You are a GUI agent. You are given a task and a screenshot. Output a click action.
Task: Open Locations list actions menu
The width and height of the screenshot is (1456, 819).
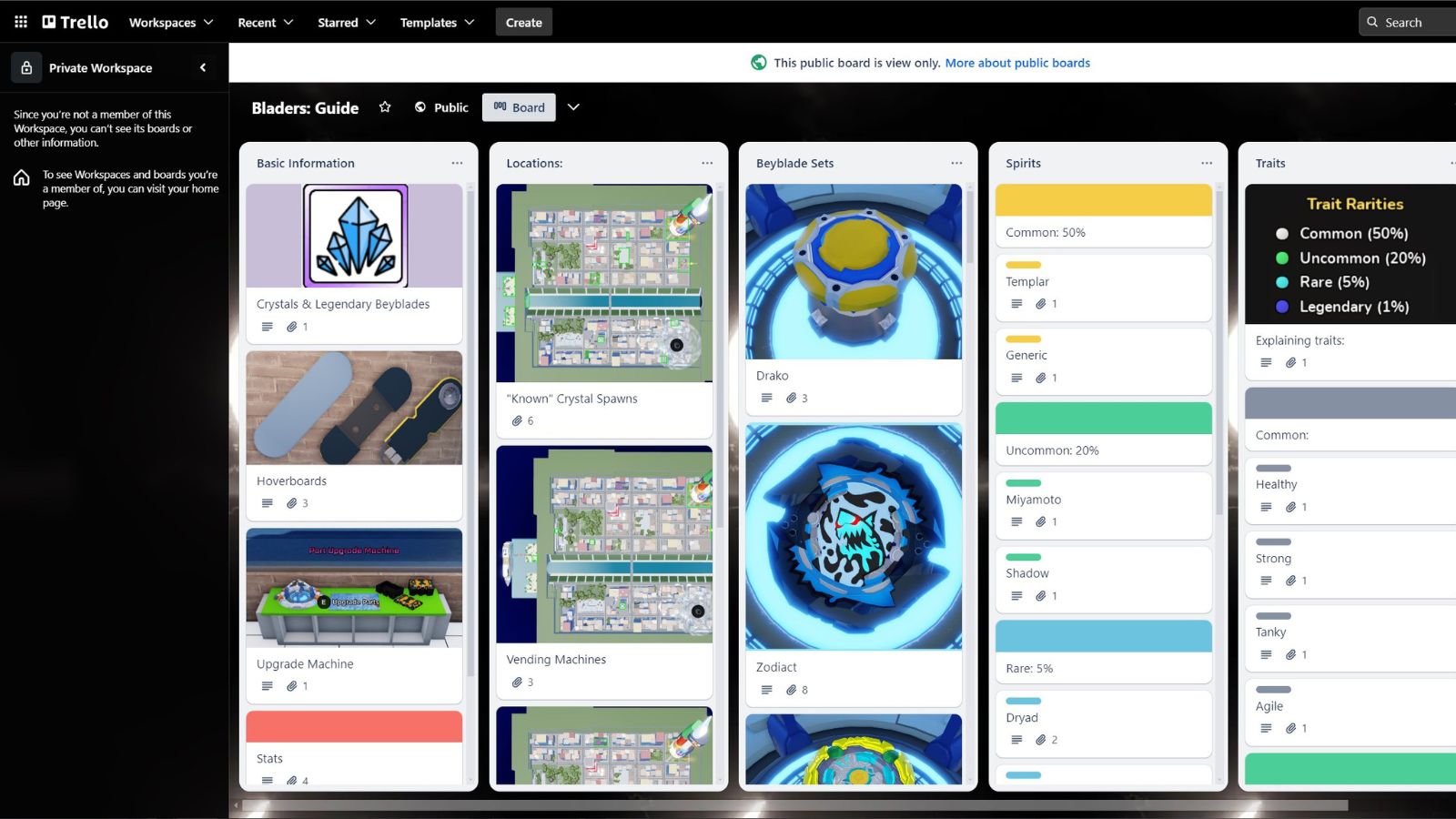pos(707,163)
